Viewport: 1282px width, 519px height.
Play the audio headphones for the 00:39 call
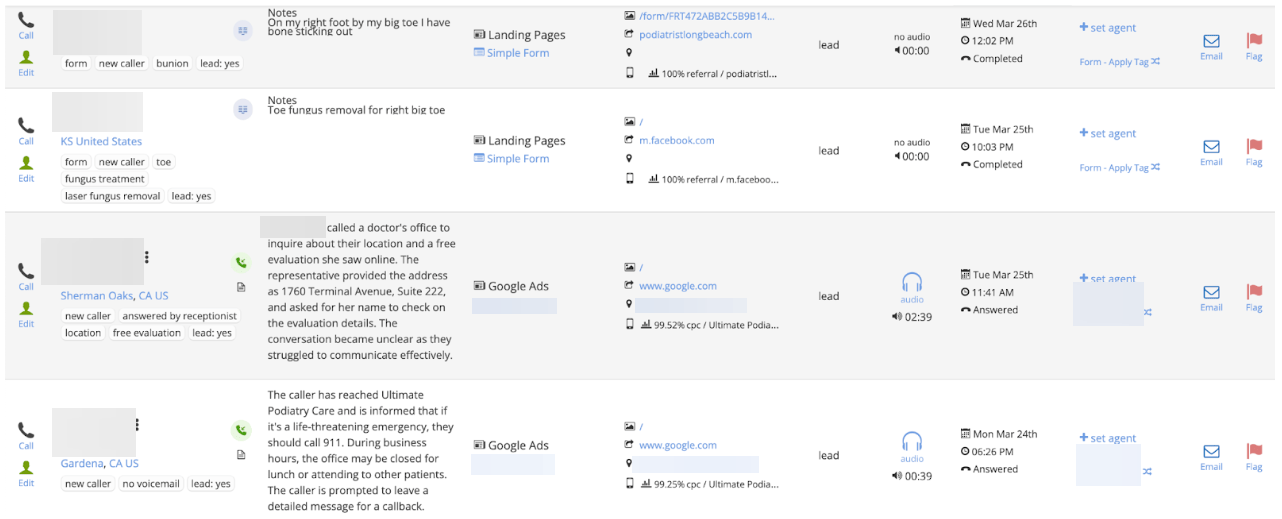click(x=911, y=441)
